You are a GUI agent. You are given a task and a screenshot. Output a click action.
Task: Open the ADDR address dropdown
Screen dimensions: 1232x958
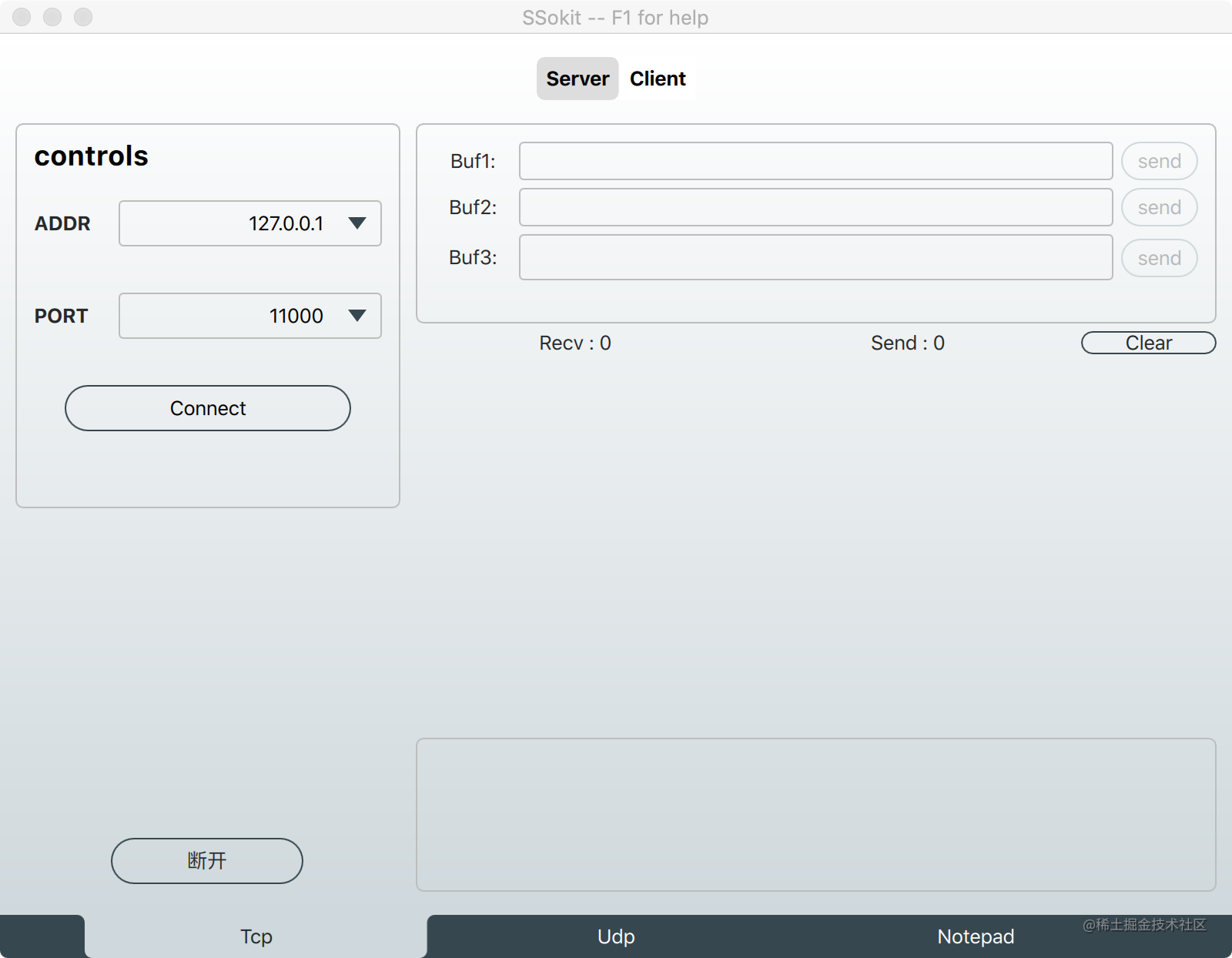[x=357, y=223]
